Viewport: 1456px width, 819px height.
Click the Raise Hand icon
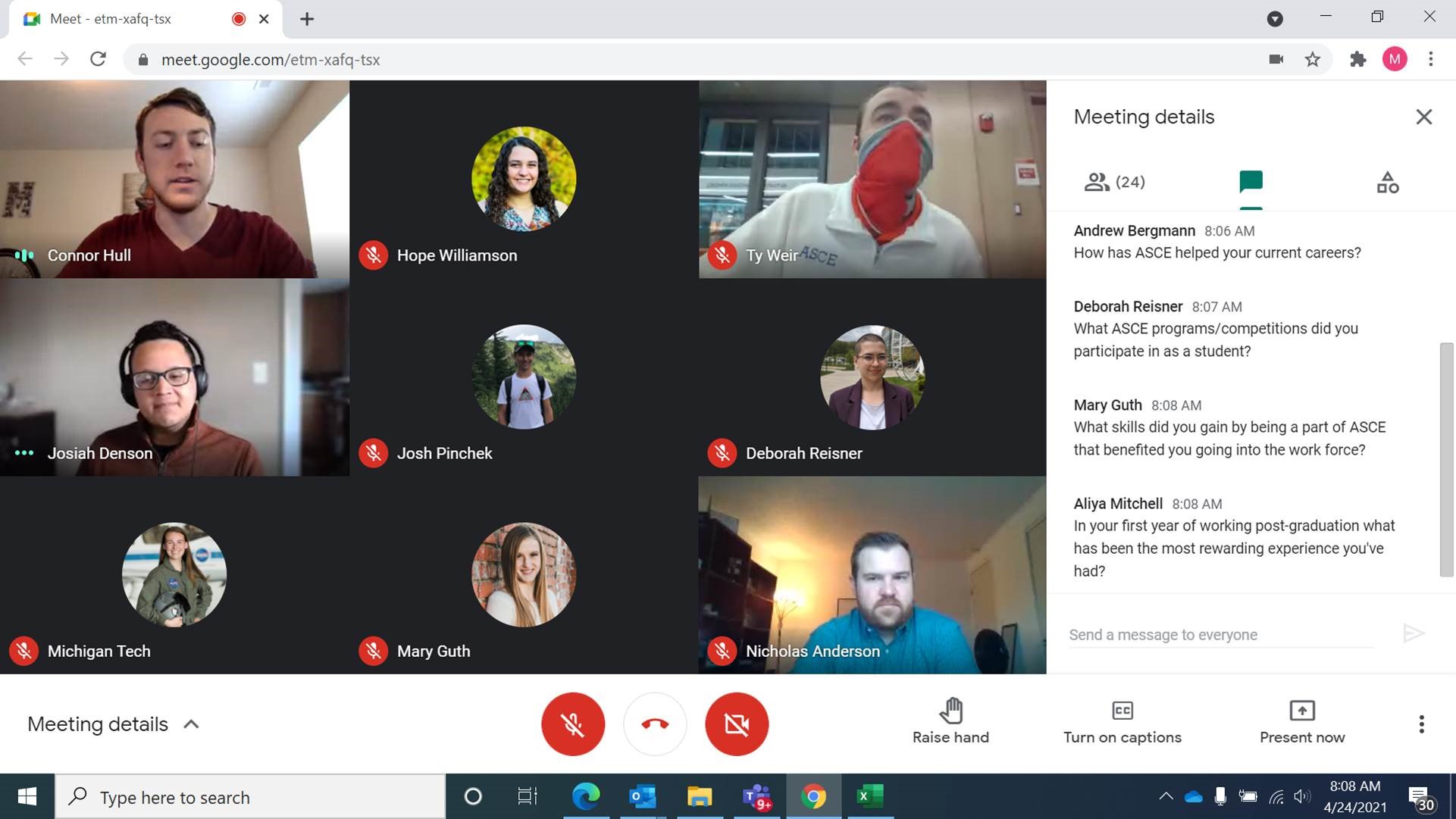pos(951,710)
